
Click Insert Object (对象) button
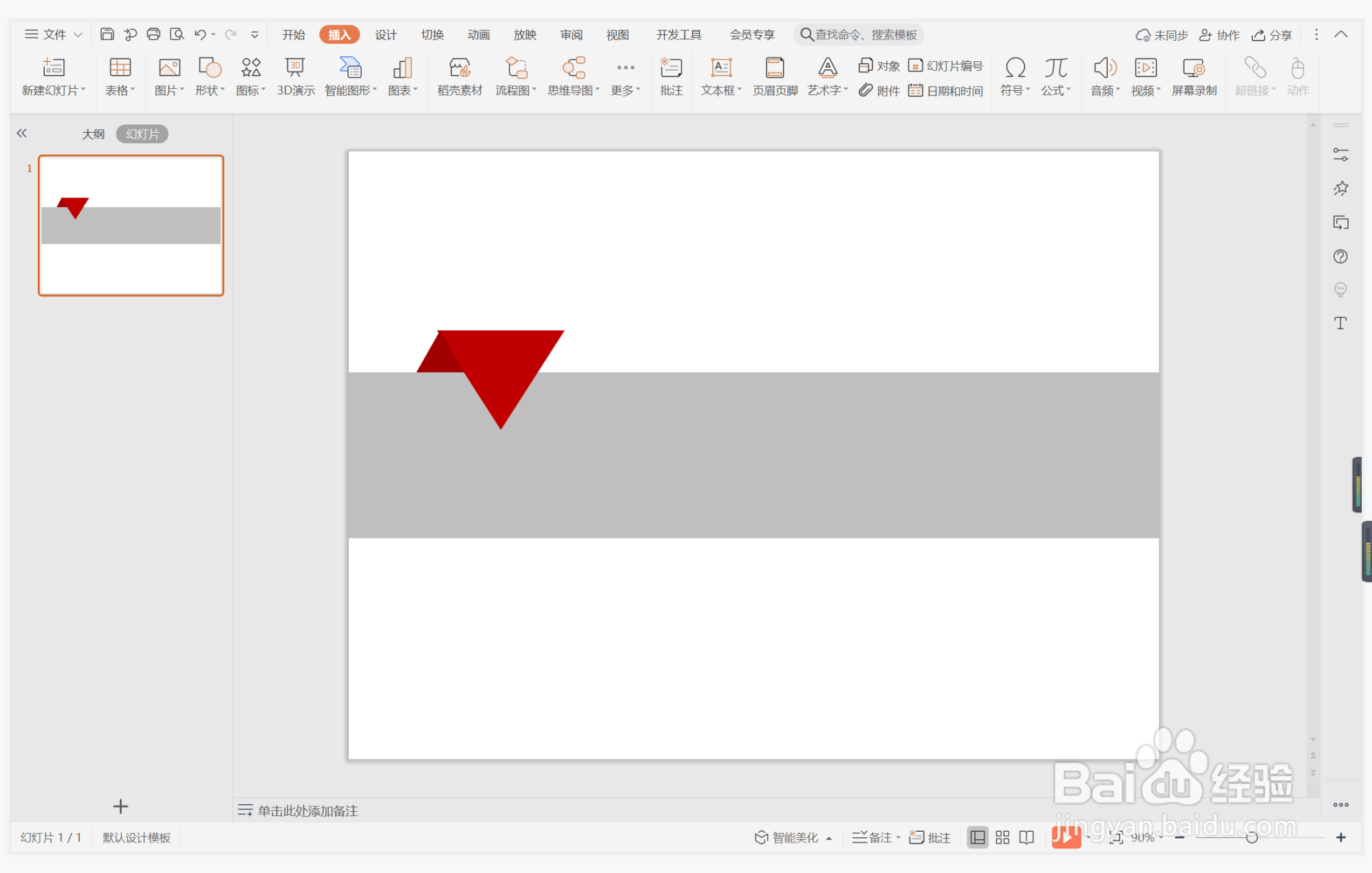pyautogui.click(x=879, y=65)
